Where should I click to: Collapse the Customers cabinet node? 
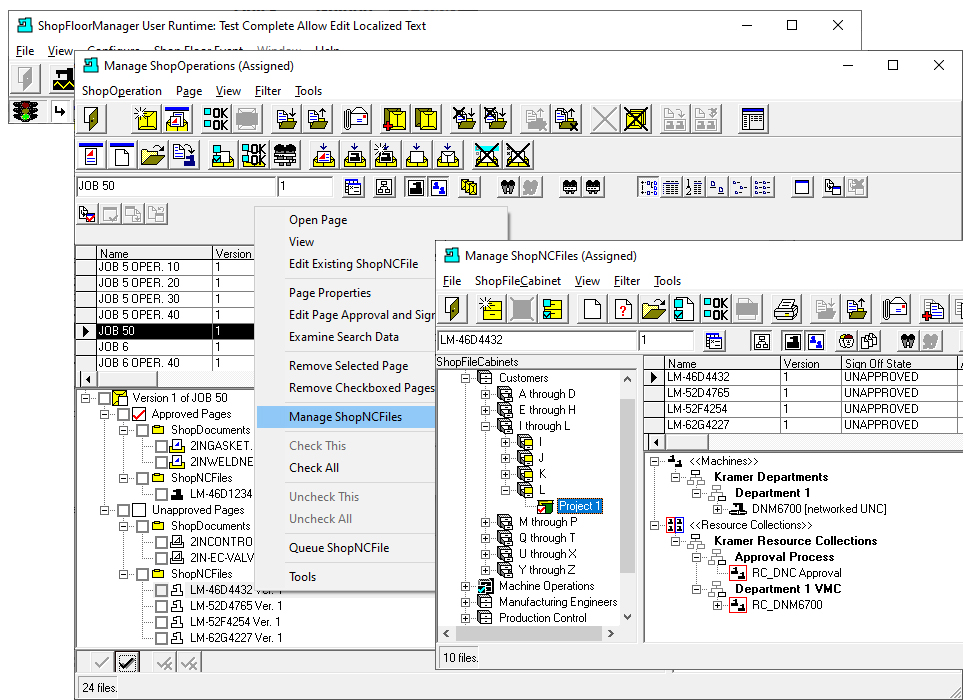pos(466,378)
